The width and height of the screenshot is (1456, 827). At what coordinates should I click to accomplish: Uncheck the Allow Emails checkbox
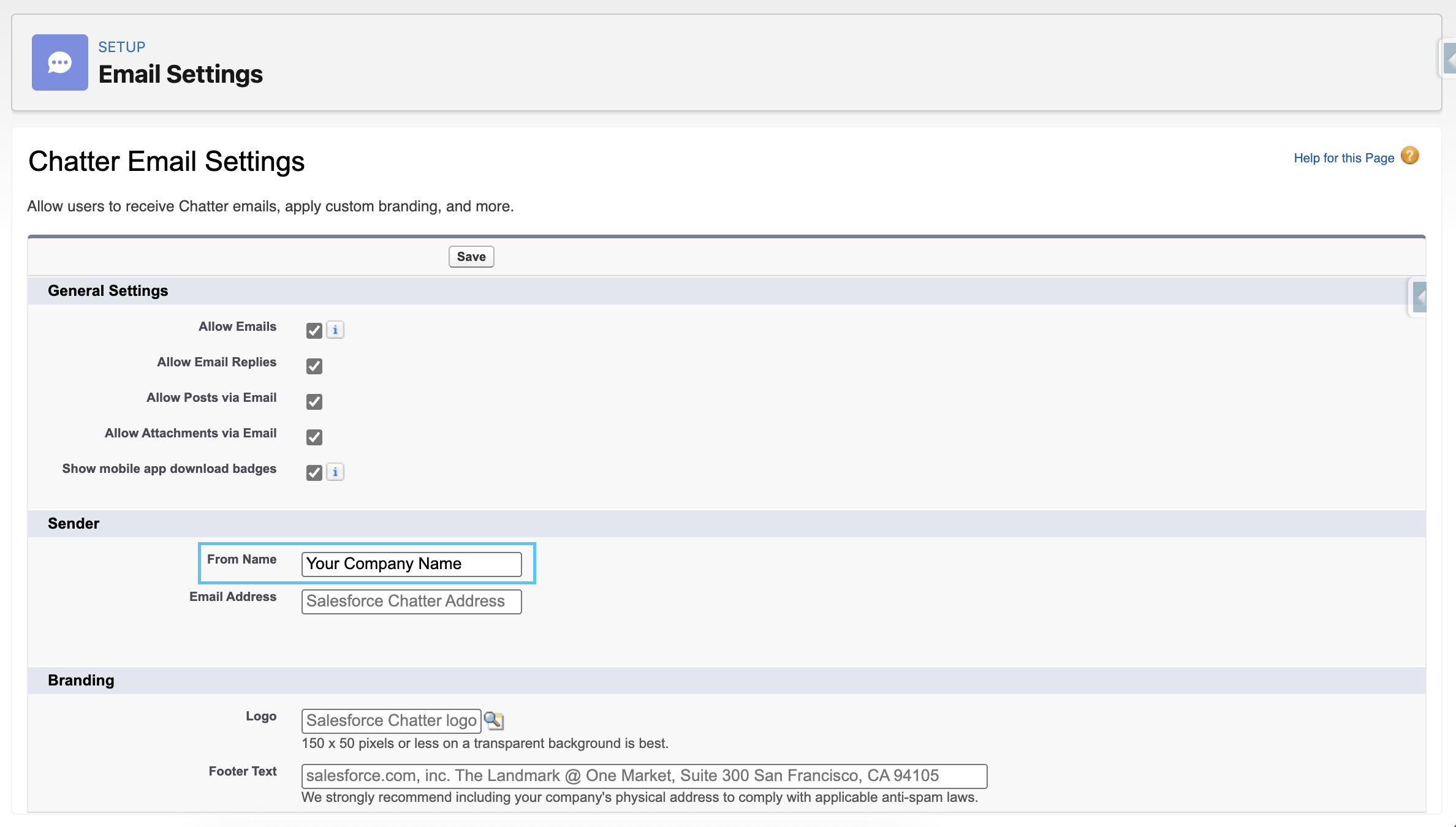pos(314,331)
